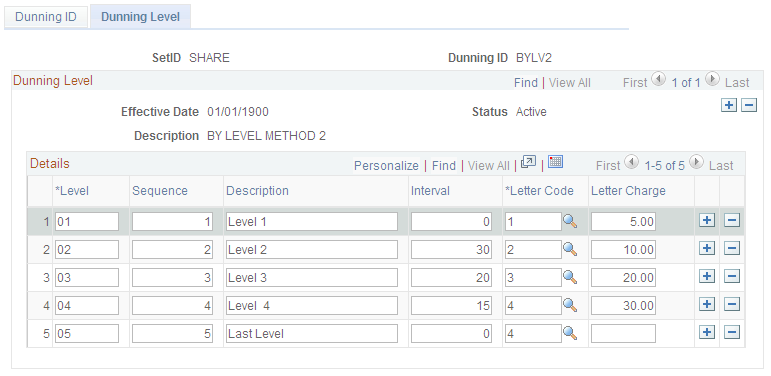The width and height of the screenshot is (771, 376).
Task: Open Letter Code lookup for Level 4
Action: [570, 305]
